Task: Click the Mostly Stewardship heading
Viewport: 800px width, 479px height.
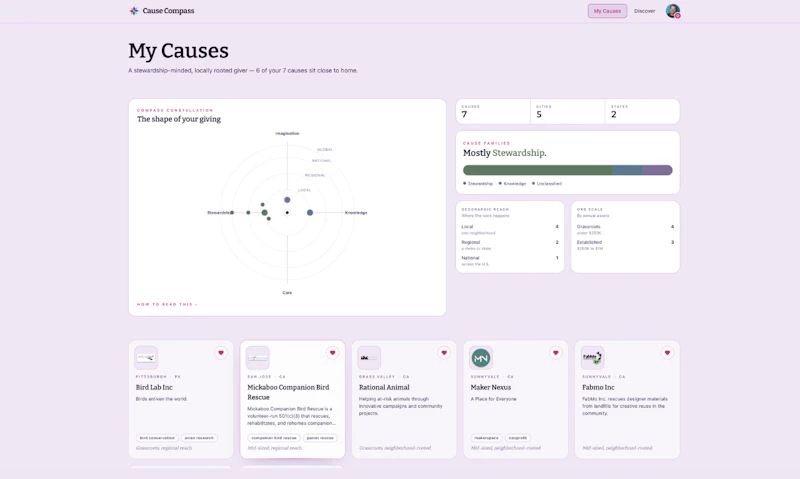Action: click(505, 153)
